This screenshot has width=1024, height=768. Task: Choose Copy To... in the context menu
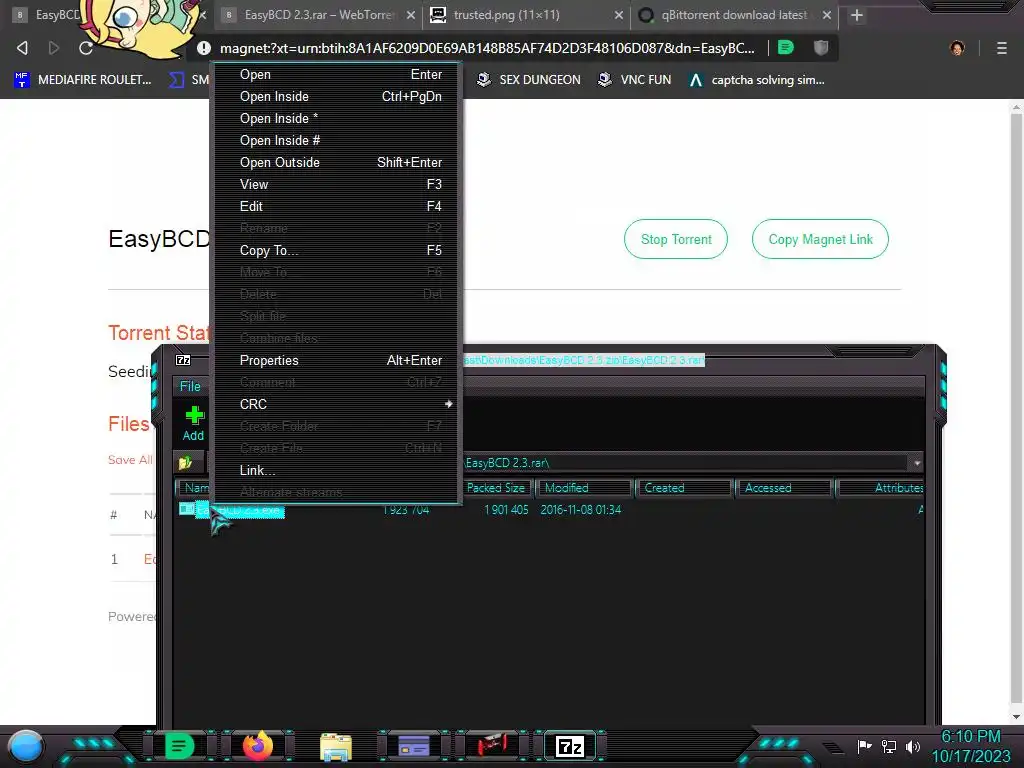click(338, 250)
